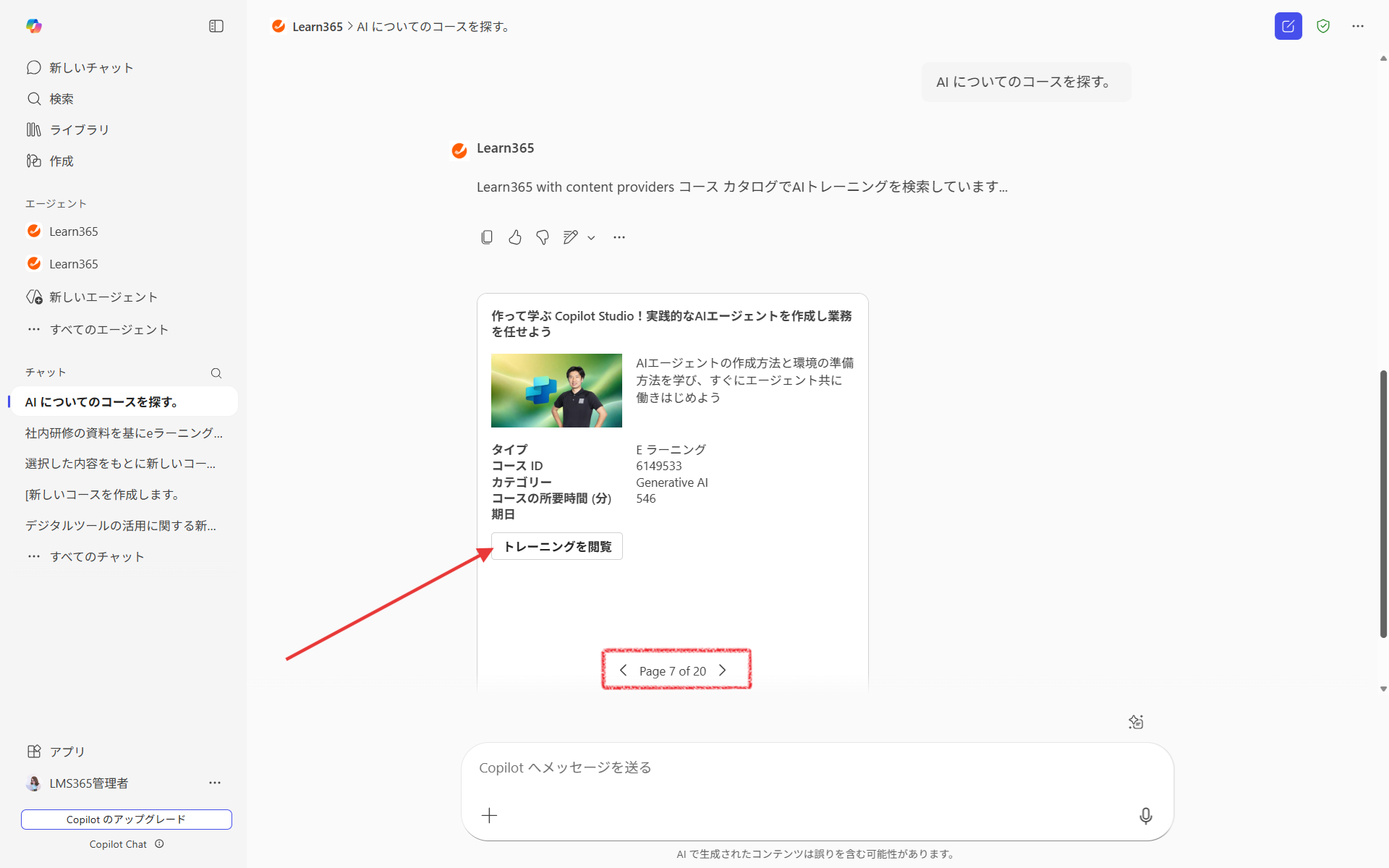This screenshot has height=868, width=1389.
Task: Select chat 'AI についてのコースを探す。'
Action: click(x=124, y=401)
